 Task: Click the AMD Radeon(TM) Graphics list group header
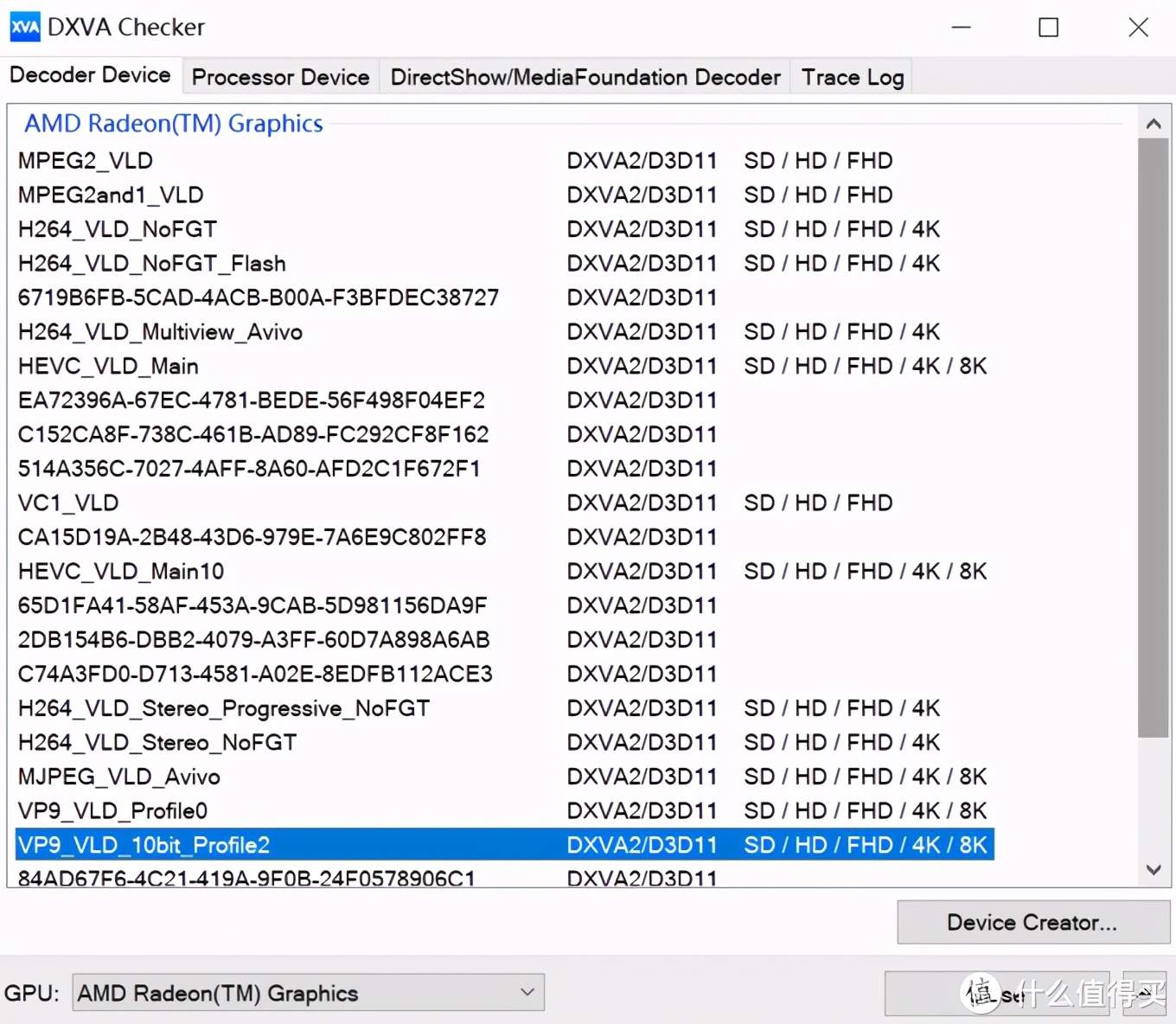tap(173, 124)
